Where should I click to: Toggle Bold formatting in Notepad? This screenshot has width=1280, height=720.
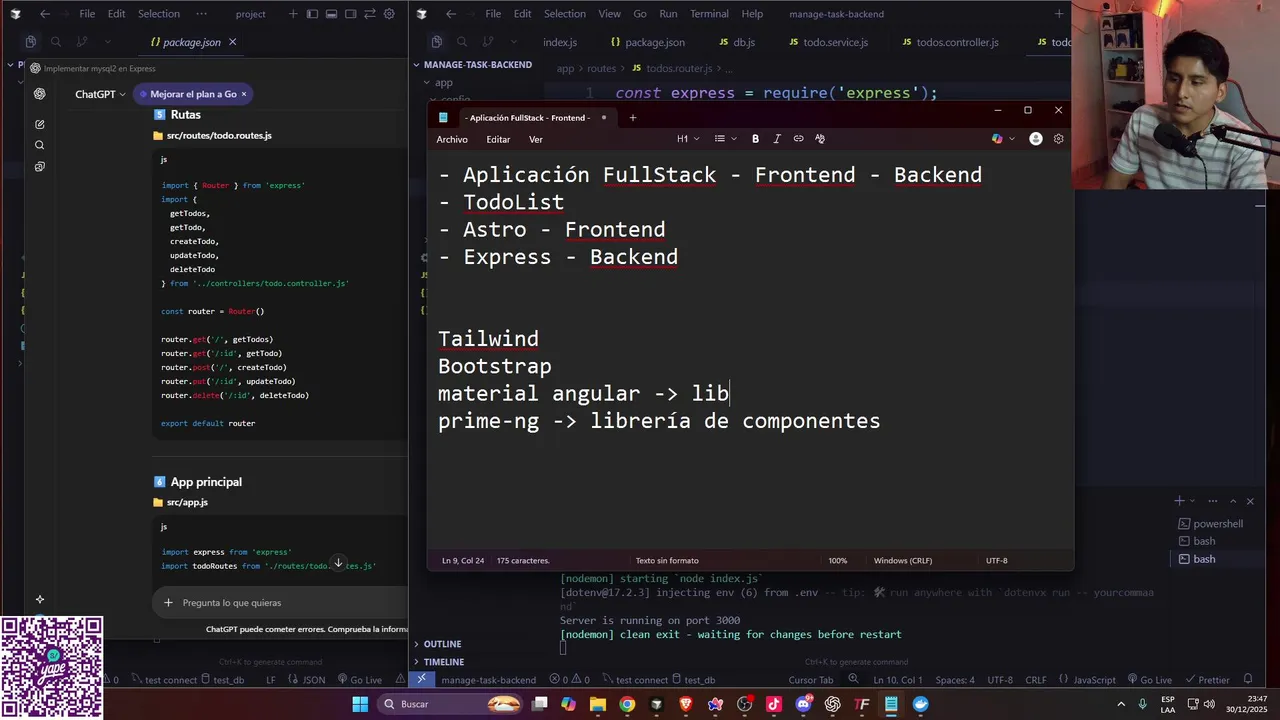pyautogui.click(x=755, y=139)
